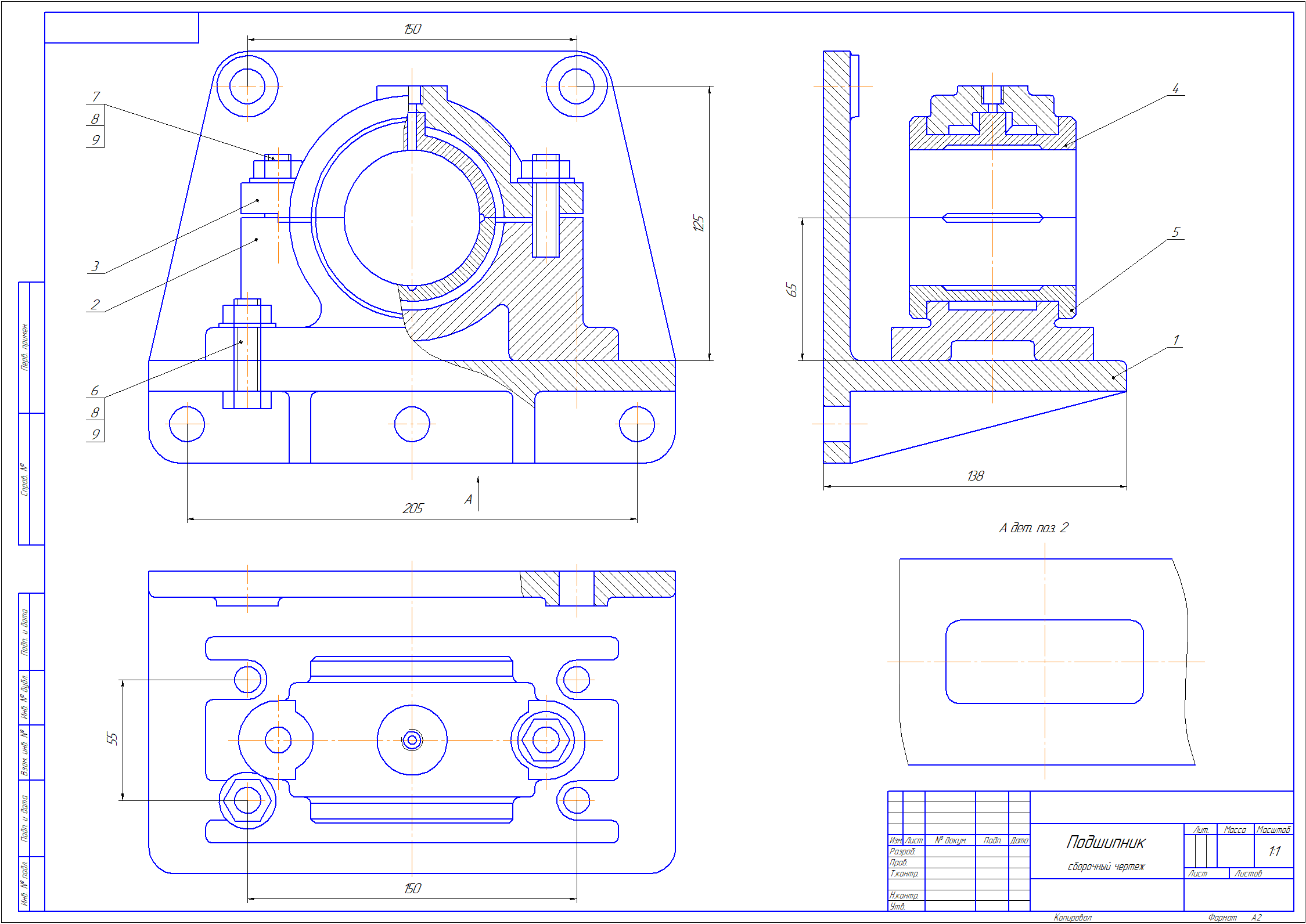Click the 55 dimension in plan view
Screen dimensions: 1306x924
pyautogui.click(x=112, y=738)
